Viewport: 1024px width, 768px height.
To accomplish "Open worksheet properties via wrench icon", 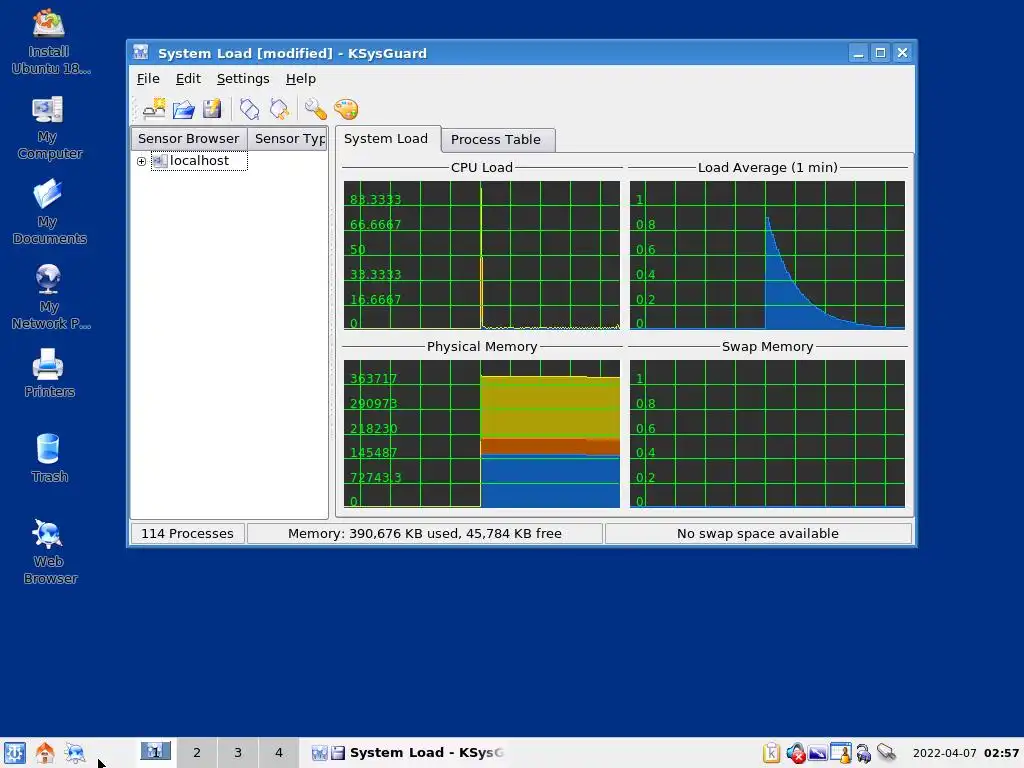I will pos(315,109).
